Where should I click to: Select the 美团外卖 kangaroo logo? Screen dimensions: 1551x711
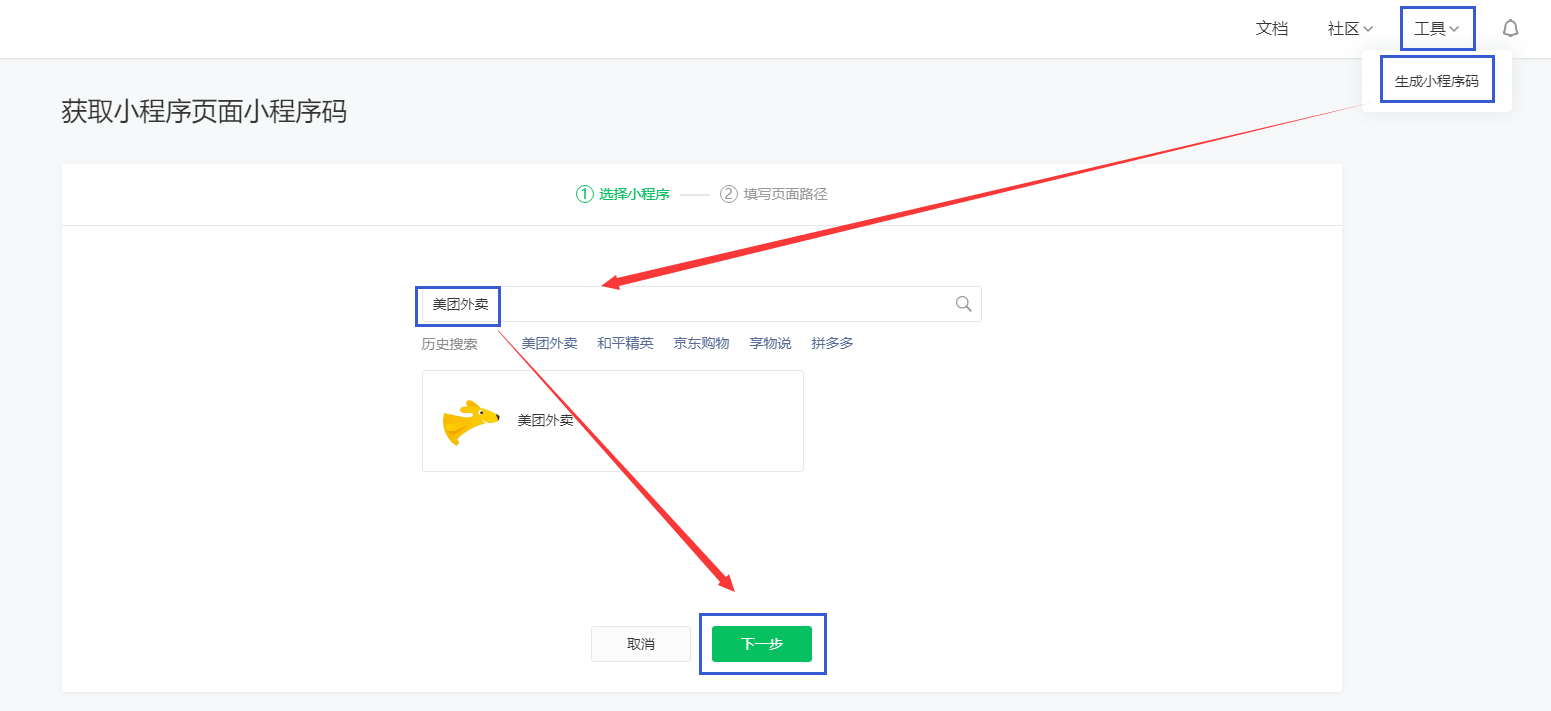[x=470, y=422]
